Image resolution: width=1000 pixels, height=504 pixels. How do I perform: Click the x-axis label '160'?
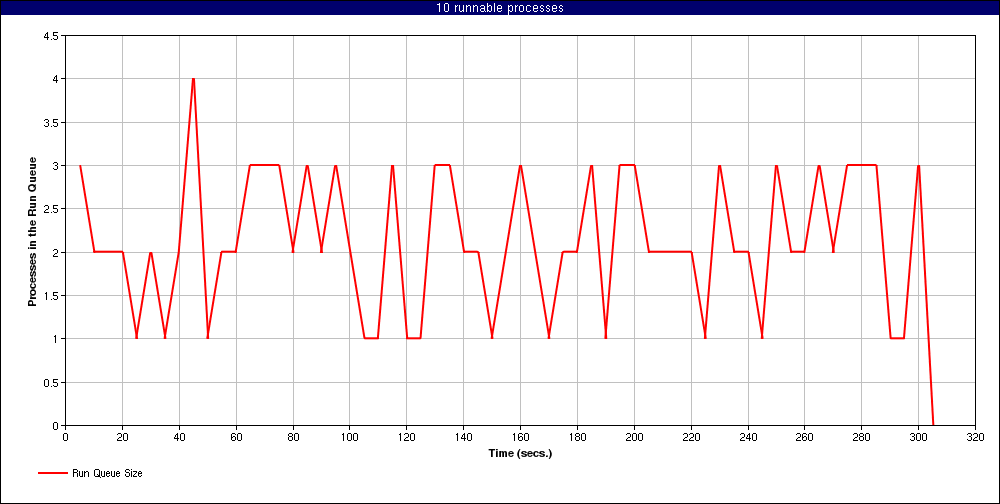point(520,437)
